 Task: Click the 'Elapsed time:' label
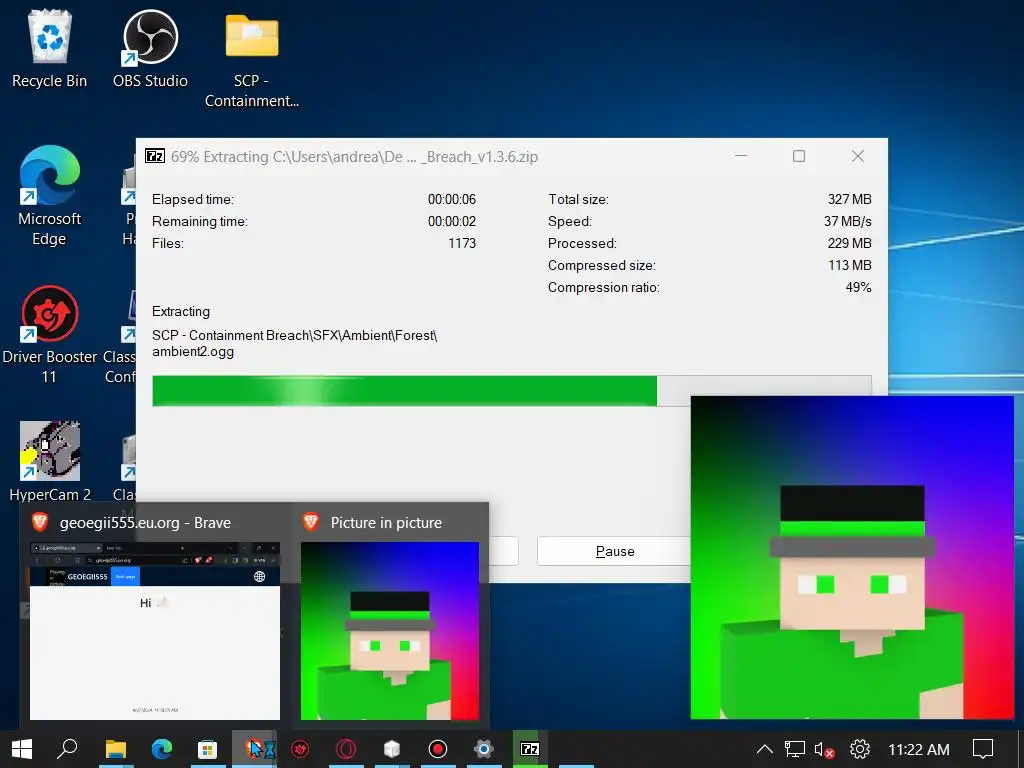193,199
